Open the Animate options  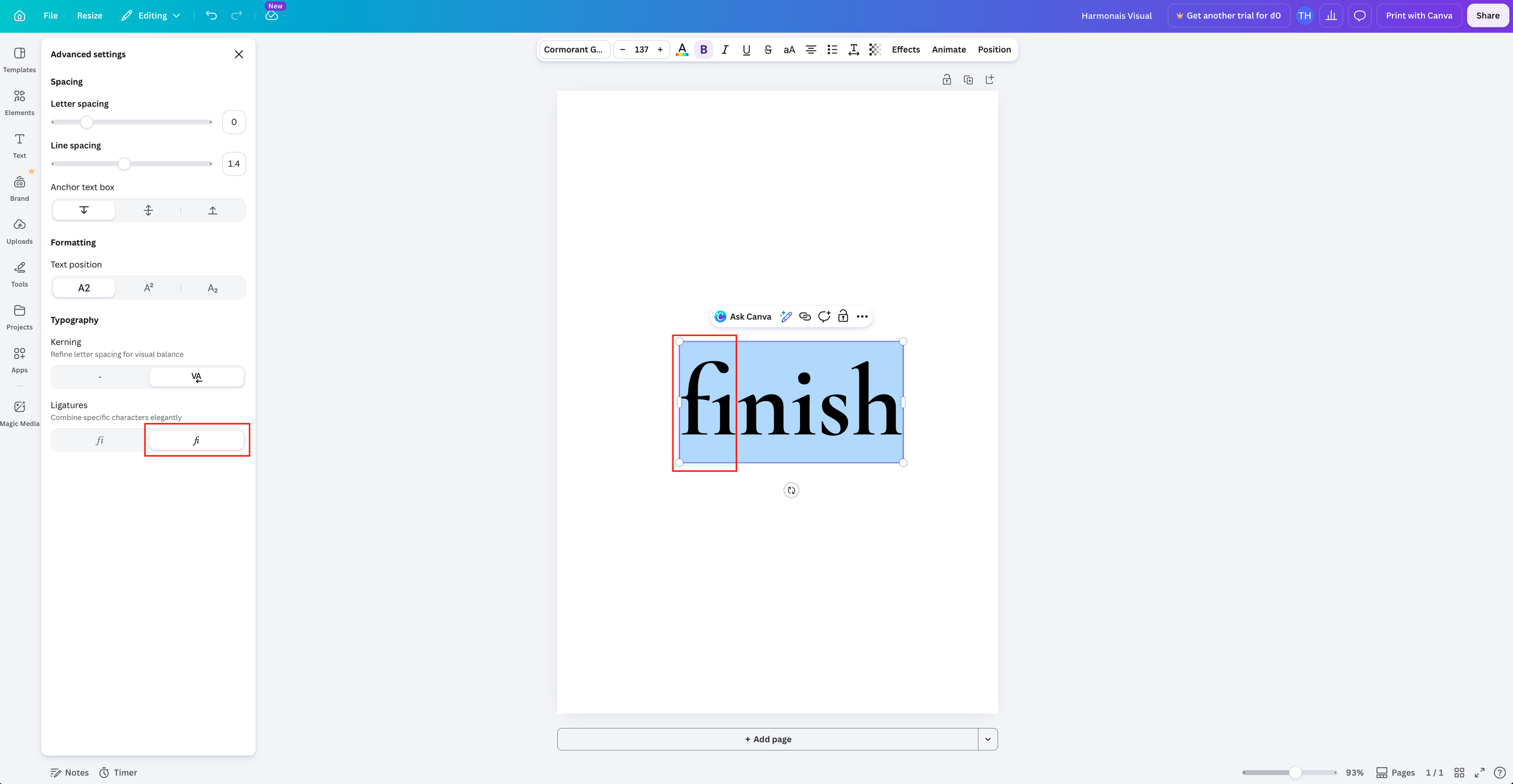tap(948, 50)
